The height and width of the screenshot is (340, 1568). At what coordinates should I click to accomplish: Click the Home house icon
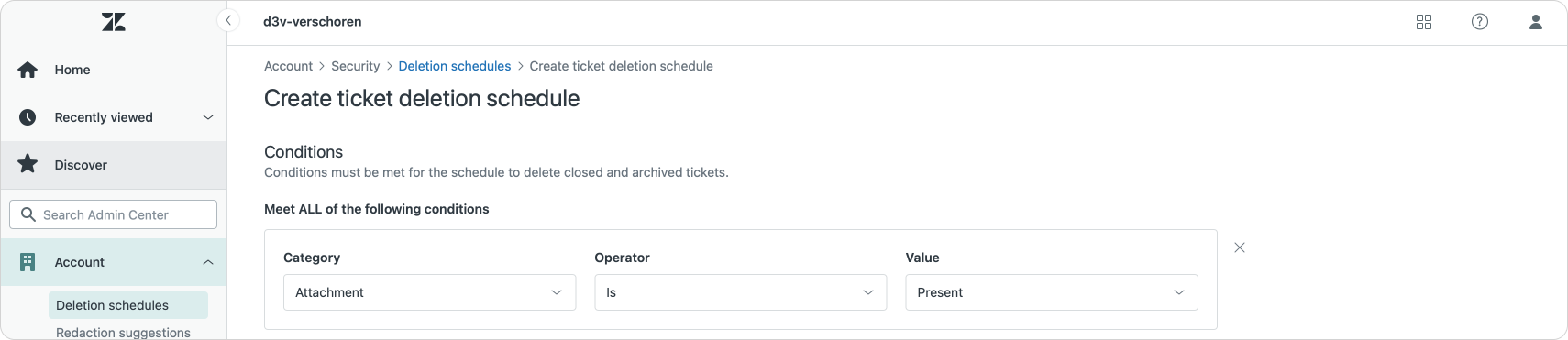click(x=28, y=70)
